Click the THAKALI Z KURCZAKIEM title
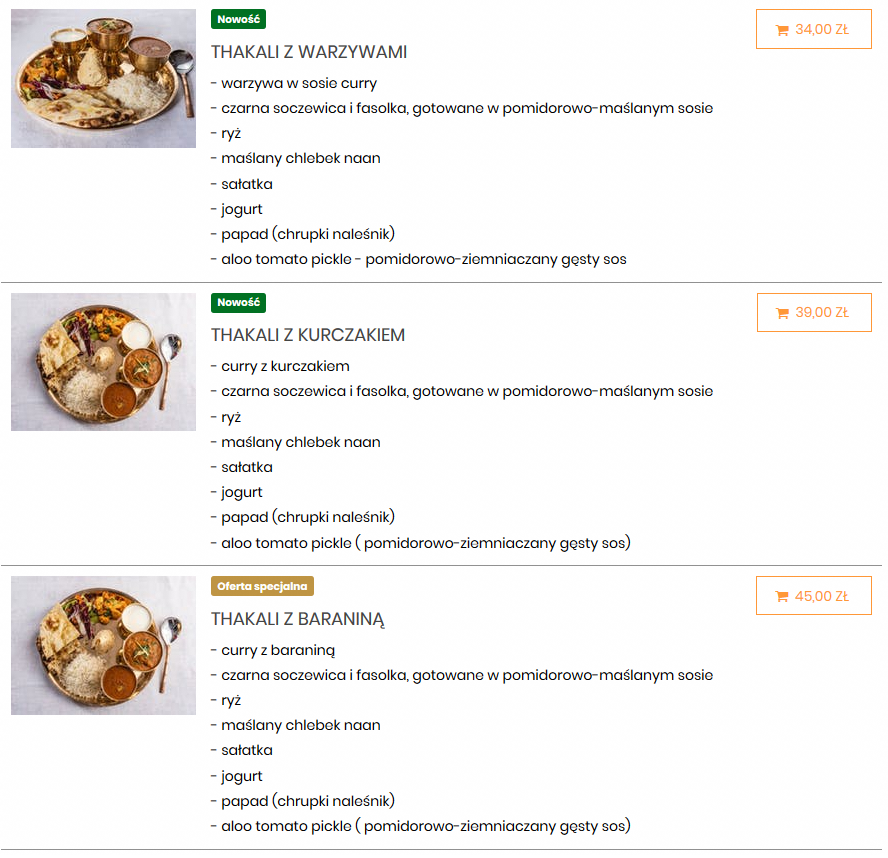 307,335
